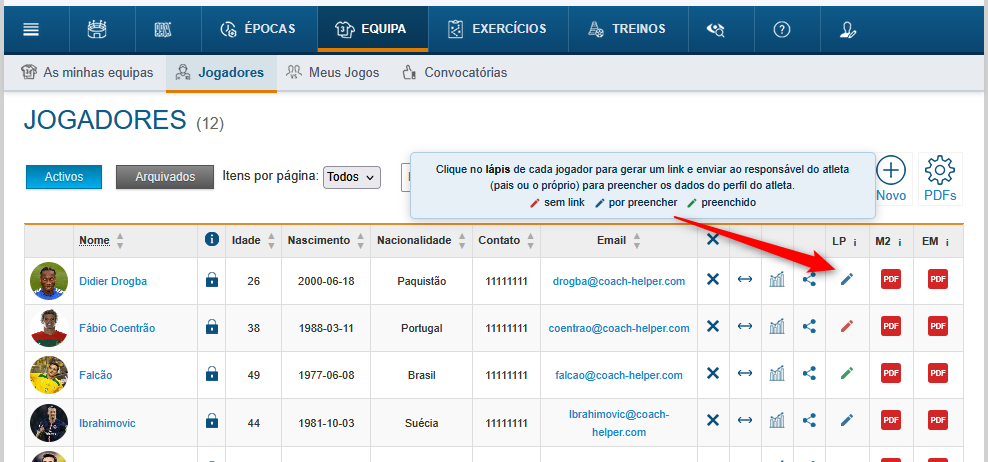Delete Fábio Coentrão with the X icon
The image size is (988, 462).
pyautogui.click(x=713, y=326)
